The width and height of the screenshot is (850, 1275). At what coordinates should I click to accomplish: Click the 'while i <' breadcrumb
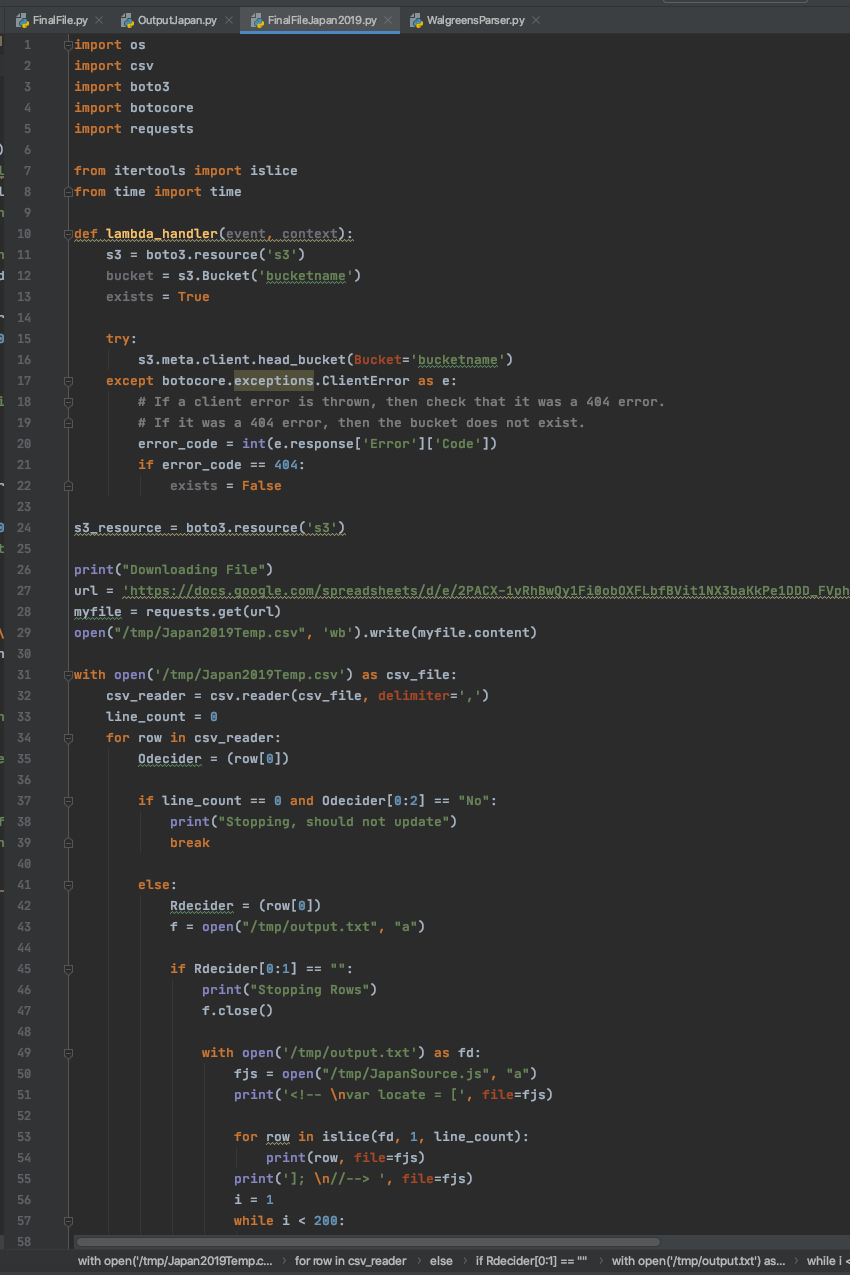828,1261
